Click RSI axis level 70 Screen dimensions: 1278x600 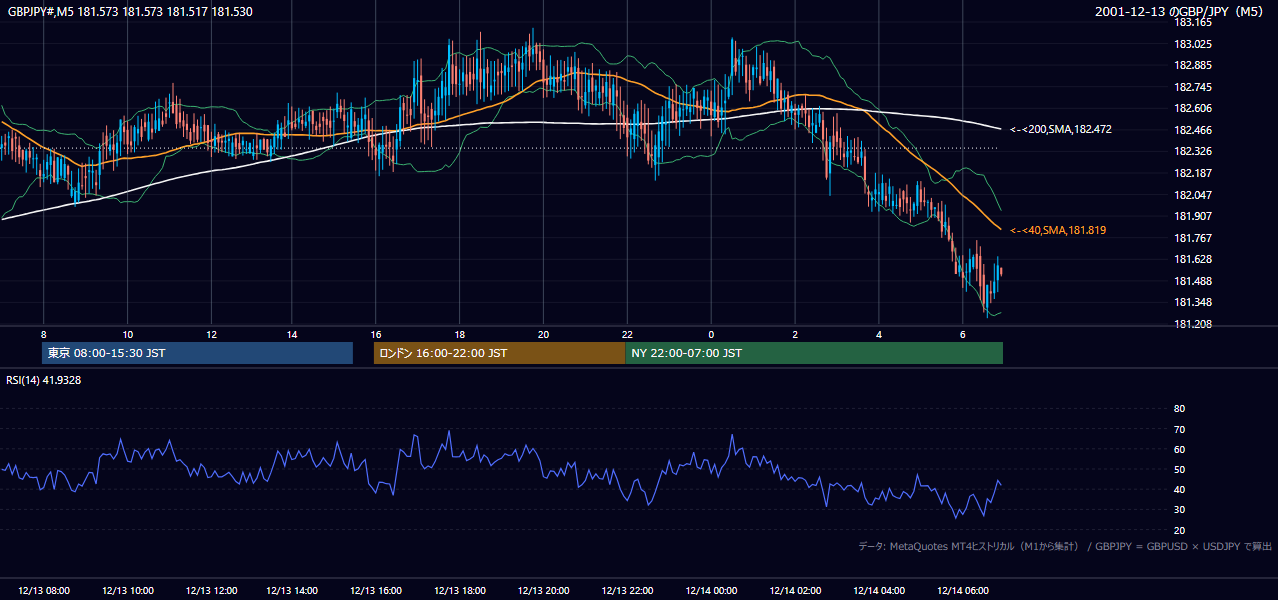[1179, 429]
